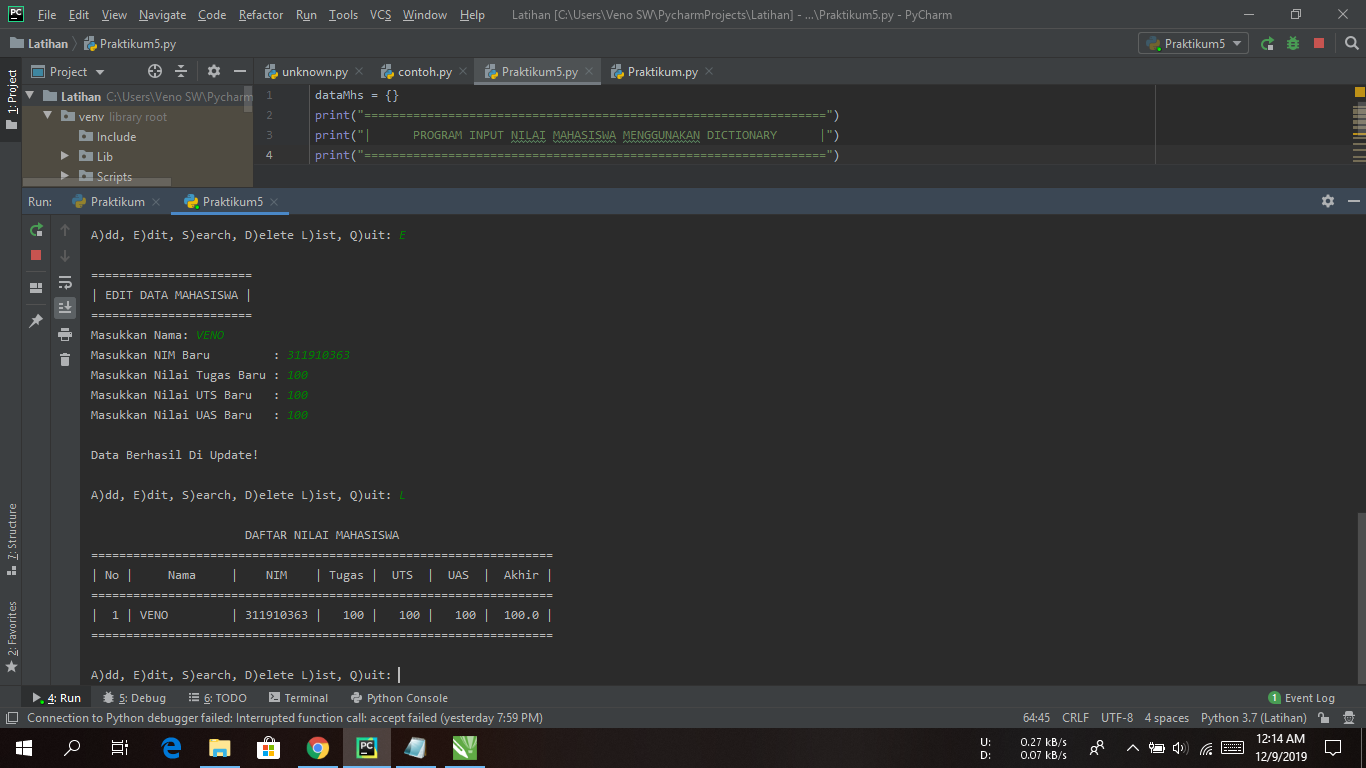Stop the running process with red square

coord(36,255)
